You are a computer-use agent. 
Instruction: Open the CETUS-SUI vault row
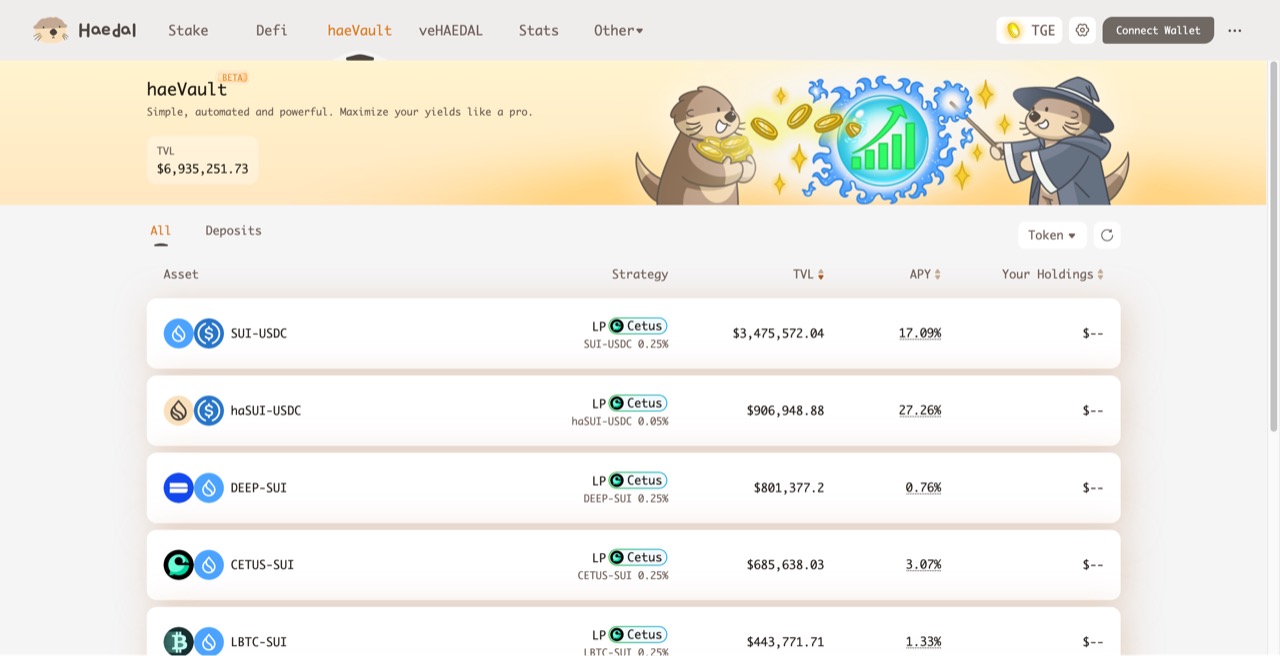pos(633,564)
